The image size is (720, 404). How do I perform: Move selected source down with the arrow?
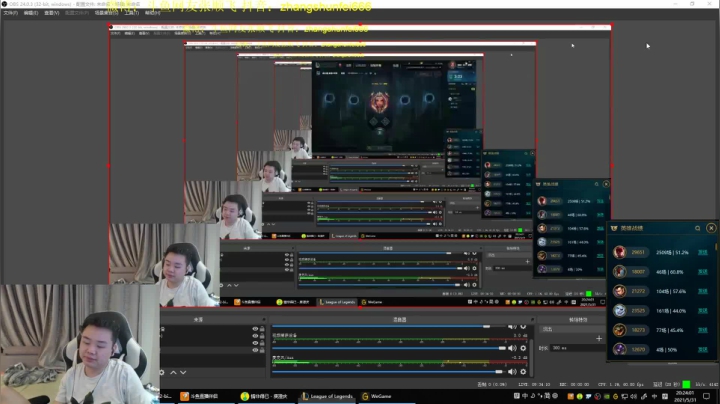click(x=183, y=372)
